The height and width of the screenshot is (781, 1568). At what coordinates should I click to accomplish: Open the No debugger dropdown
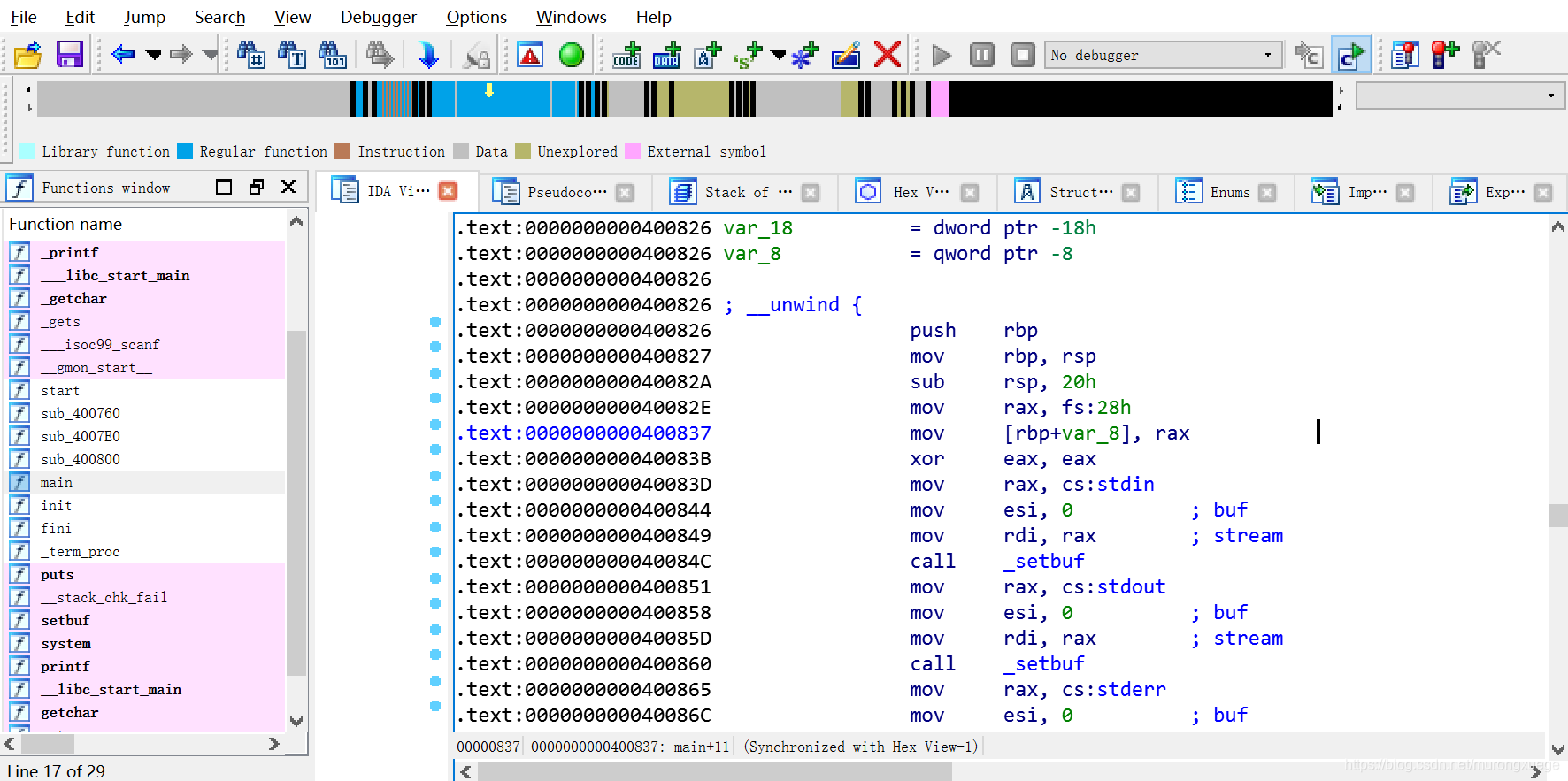(1164, 55)
